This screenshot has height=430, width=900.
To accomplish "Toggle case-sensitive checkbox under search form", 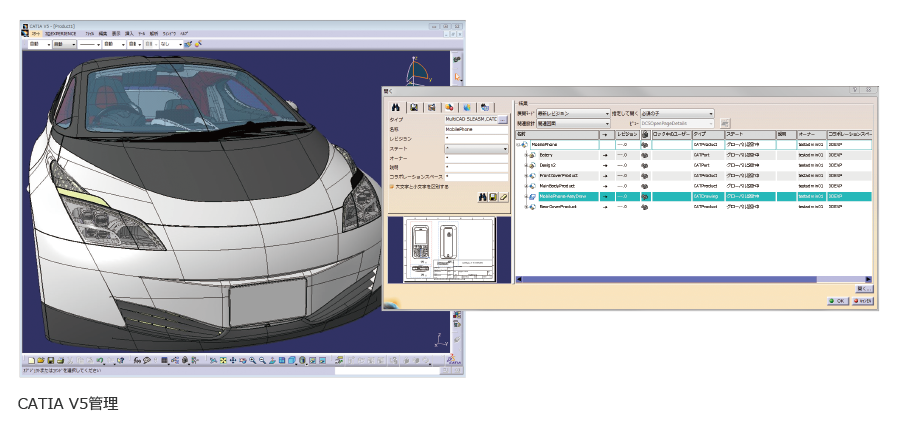I will [x=391, y=187].
